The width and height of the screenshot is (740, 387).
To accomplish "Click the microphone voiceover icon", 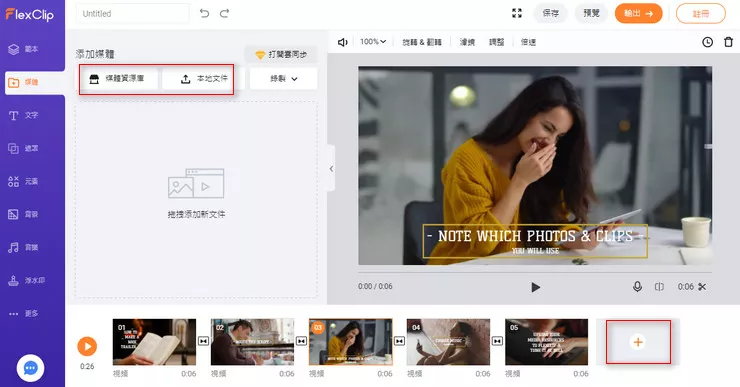I will pos(637,286).
